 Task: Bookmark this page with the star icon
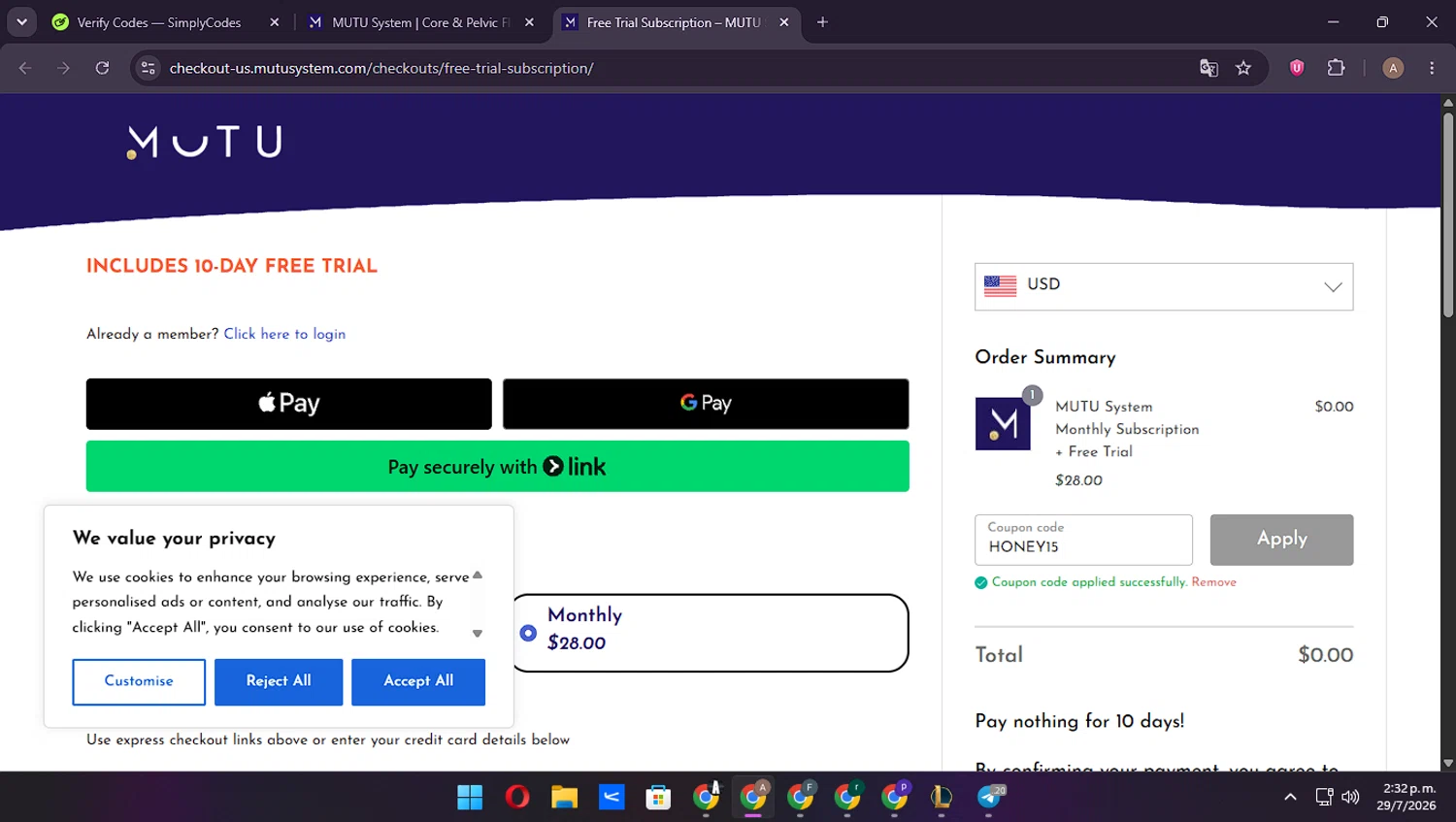pyautogui.click(x=1243, y=68)
